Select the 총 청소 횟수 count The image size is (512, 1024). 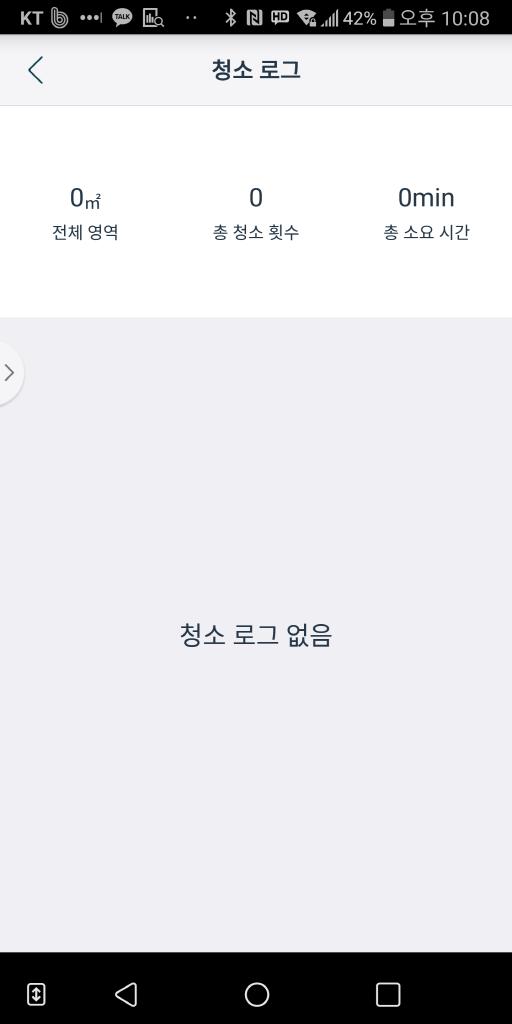coord(256,213)
